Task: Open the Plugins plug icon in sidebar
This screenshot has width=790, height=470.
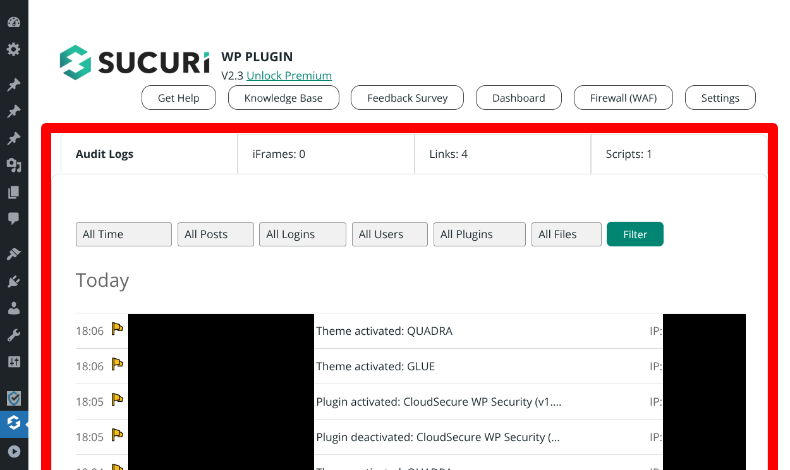Action: tap(14, 281)
